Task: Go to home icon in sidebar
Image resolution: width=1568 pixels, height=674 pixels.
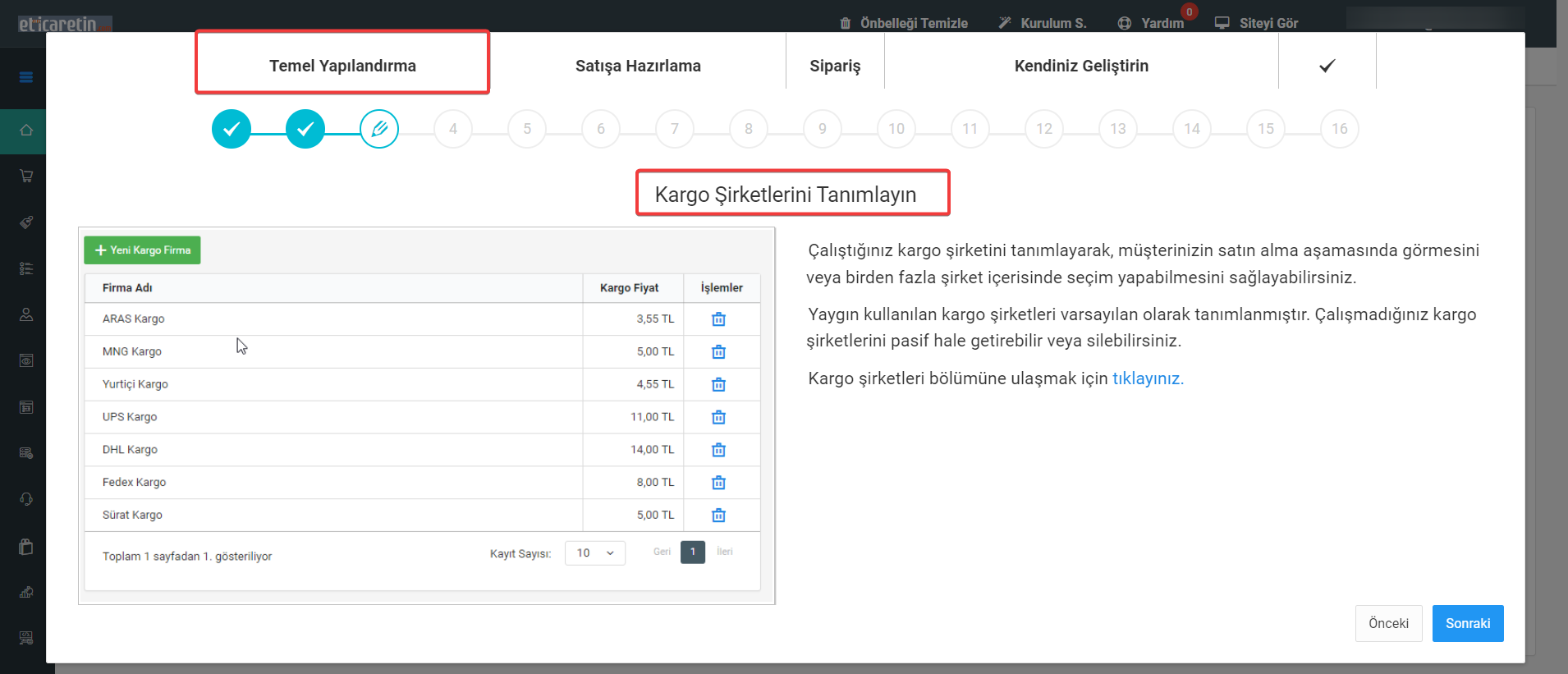Action: click(26, 130)
